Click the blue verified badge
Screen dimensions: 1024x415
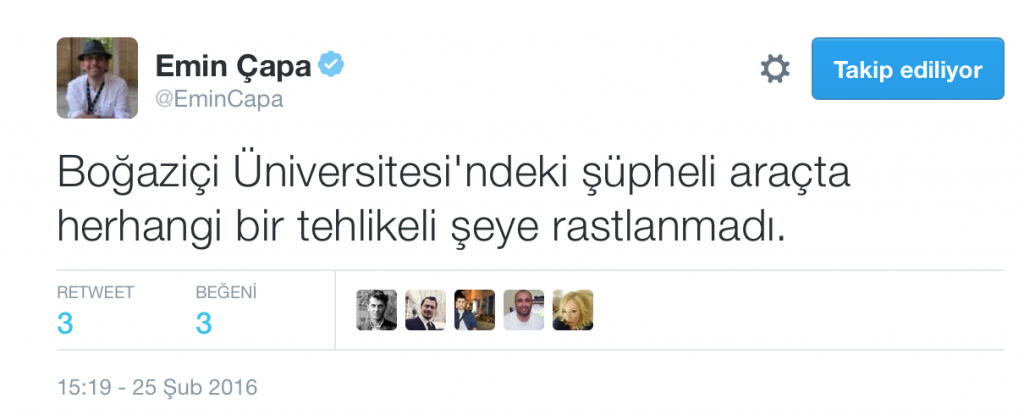point(331,67)
